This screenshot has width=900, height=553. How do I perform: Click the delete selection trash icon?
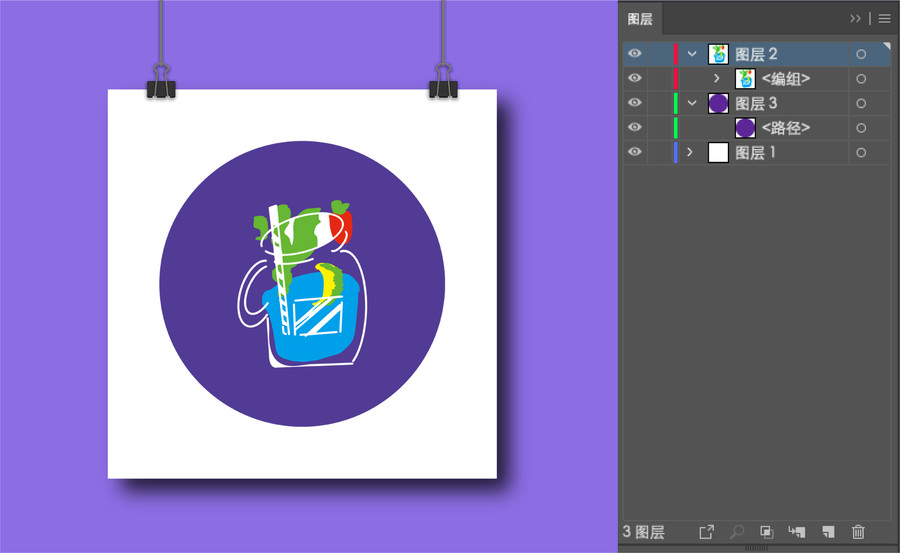(858, 532)
